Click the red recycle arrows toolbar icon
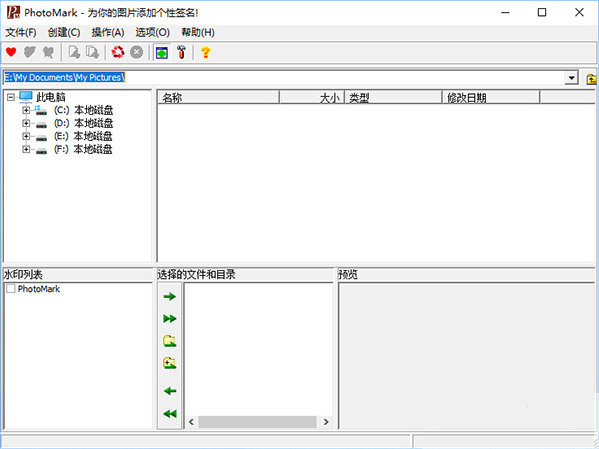Screen dimensions: 599x449 coord(118,52)
